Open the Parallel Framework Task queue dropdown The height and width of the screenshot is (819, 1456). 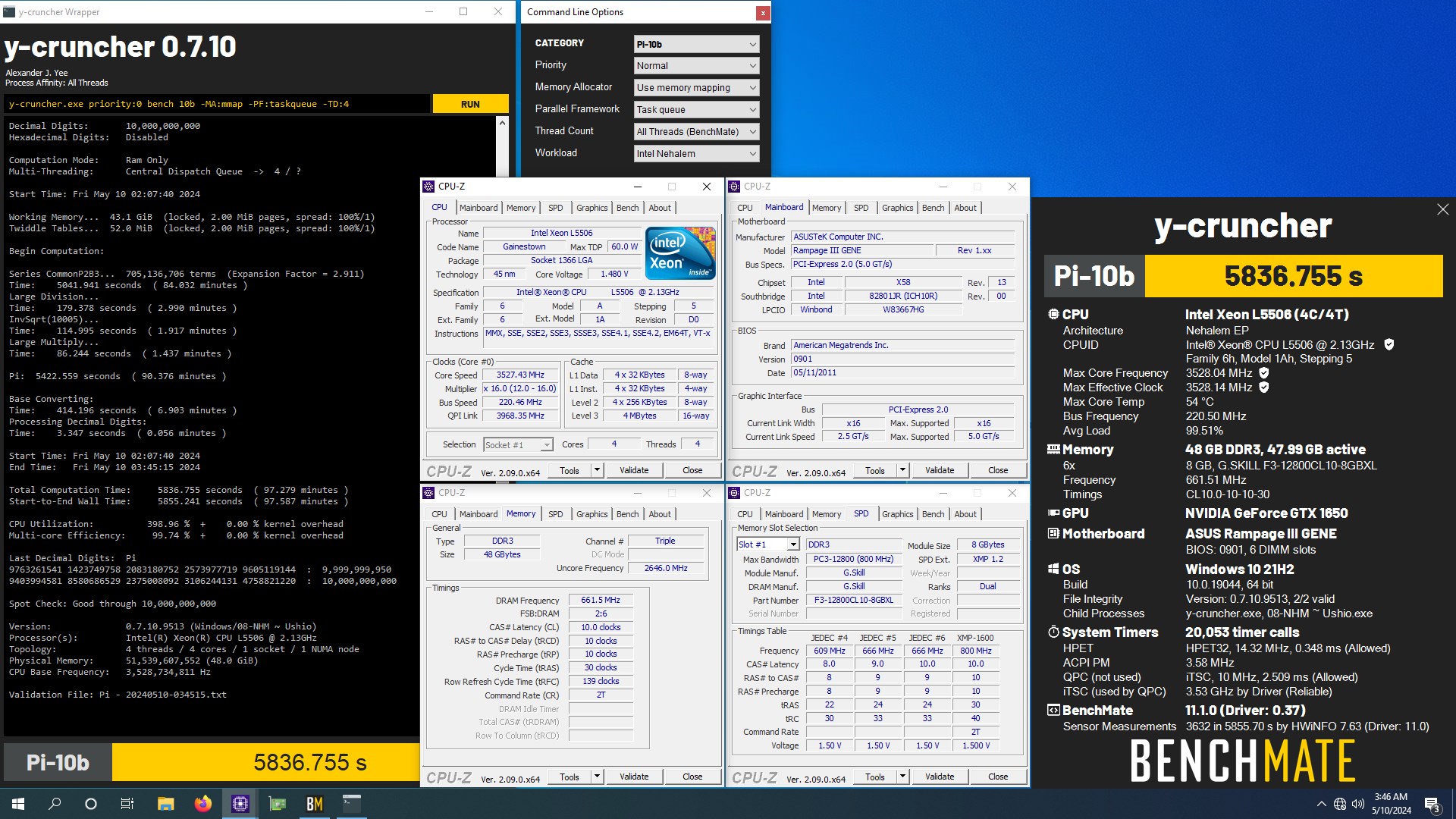point(696,109)
